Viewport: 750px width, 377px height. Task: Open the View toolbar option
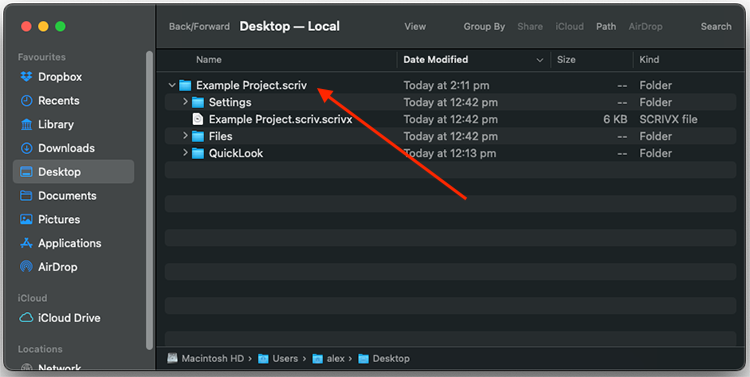[x=415, y=27]
